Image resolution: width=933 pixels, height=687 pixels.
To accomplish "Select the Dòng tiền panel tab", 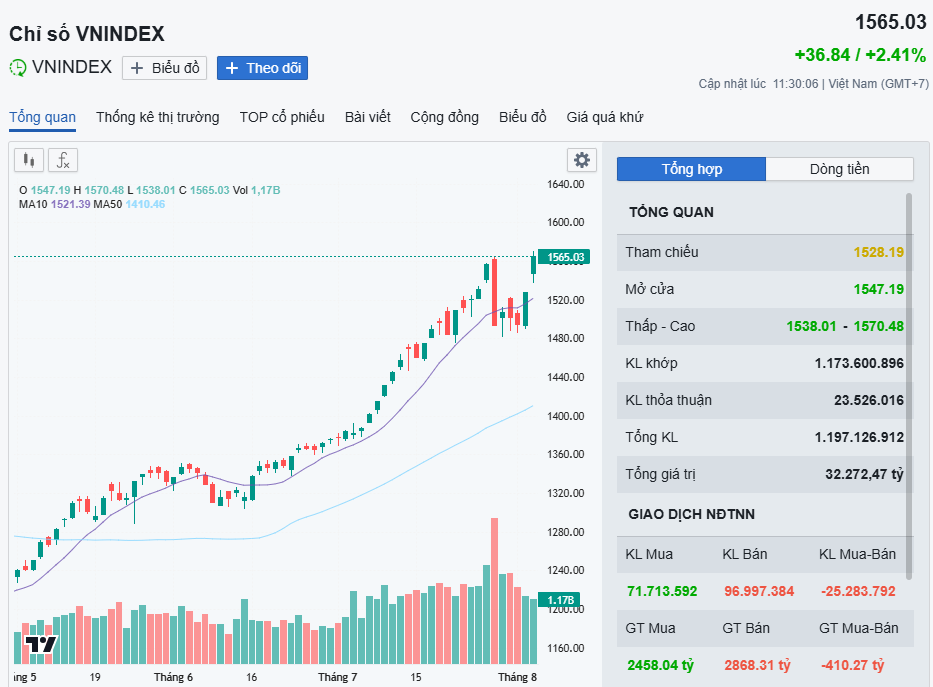I will tap(840, 169).
